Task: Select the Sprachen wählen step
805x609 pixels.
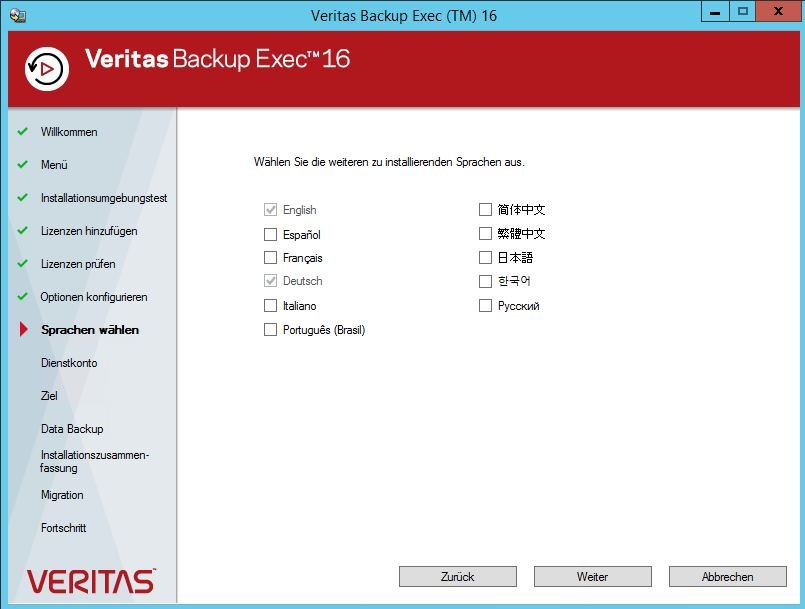Action: (90, 330)
